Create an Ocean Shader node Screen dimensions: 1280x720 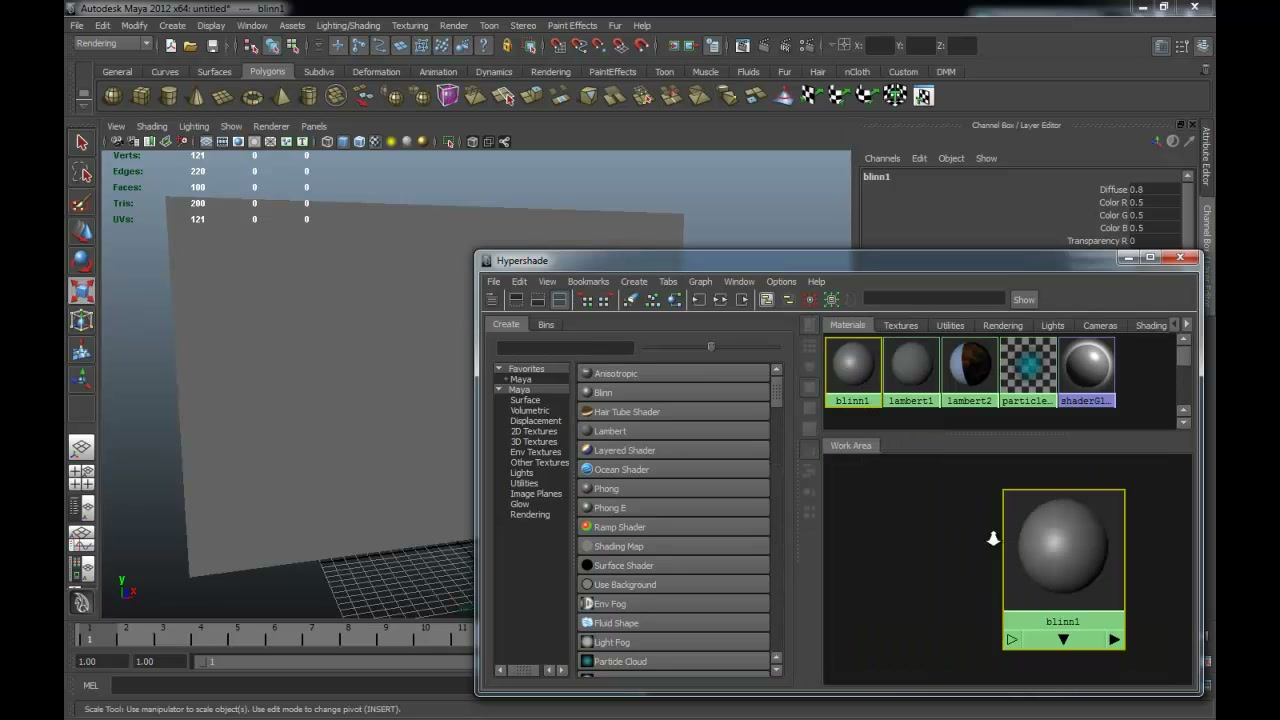coord(673,470)
